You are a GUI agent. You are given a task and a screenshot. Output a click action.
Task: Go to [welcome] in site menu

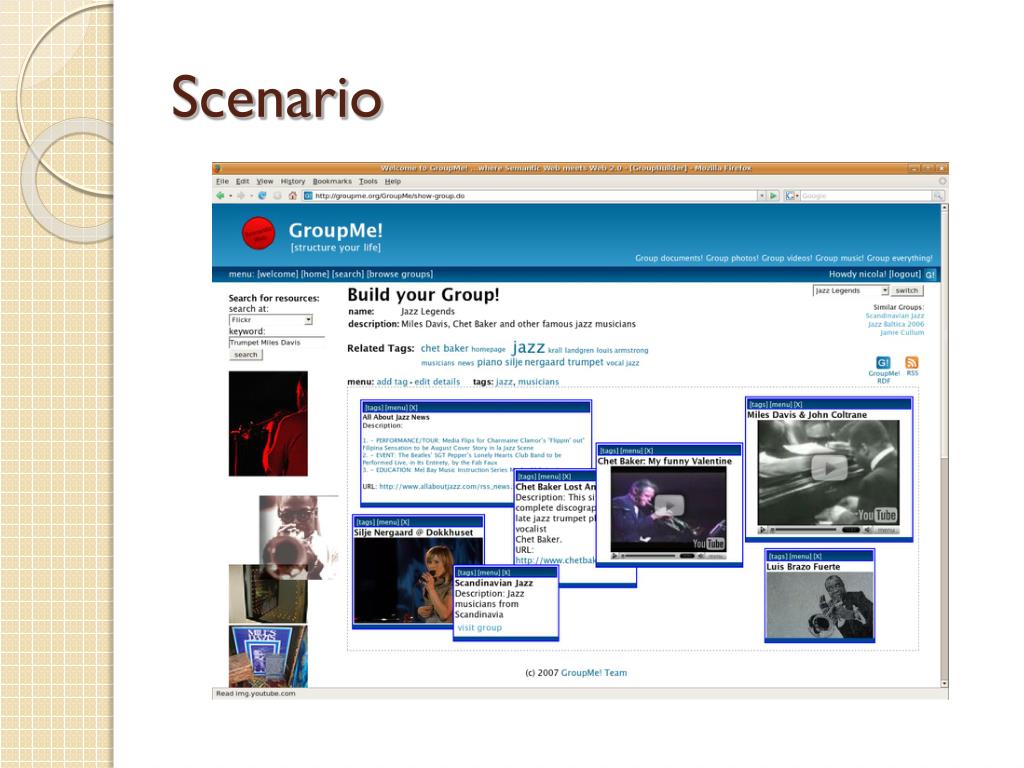pos(278,274)
